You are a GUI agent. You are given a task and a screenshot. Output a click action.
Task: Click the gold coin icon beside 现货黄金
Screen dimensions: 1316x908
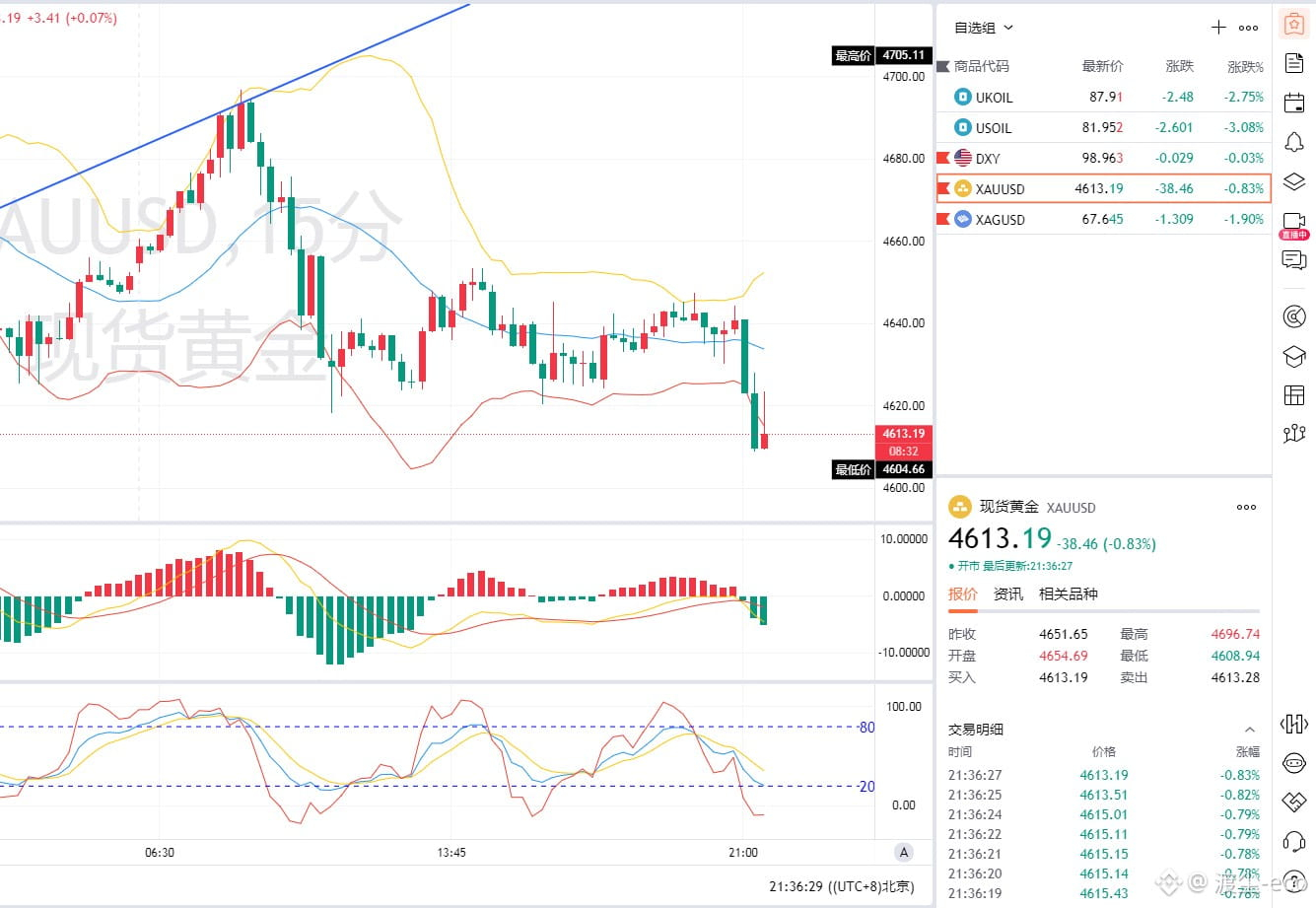point(959,507)
